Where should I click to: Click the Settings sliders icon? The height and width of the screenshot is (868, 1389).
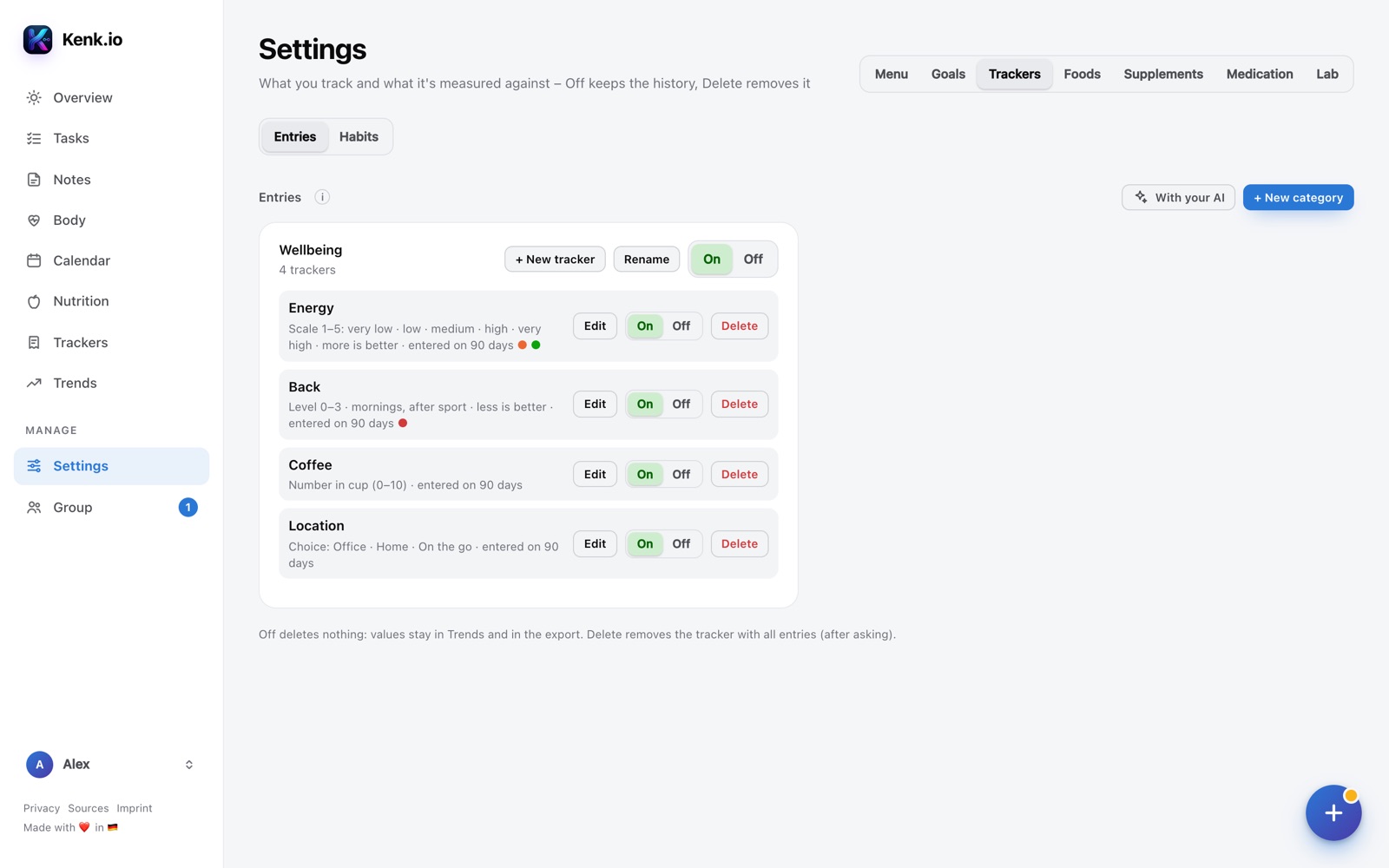click(x=34, y=466)
